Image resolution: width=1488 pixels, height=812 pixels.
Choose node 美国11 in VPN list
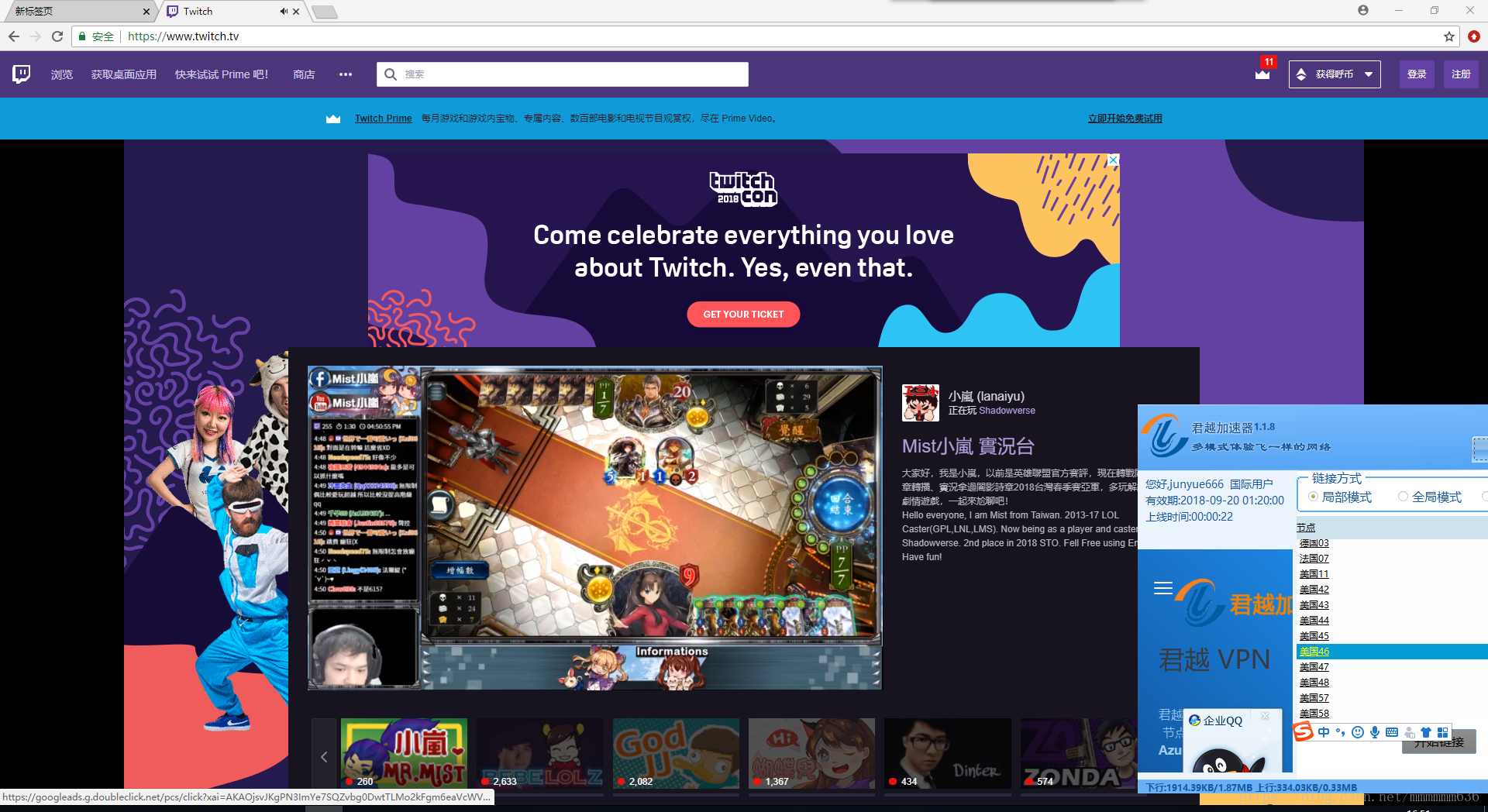pos(1314,574)
